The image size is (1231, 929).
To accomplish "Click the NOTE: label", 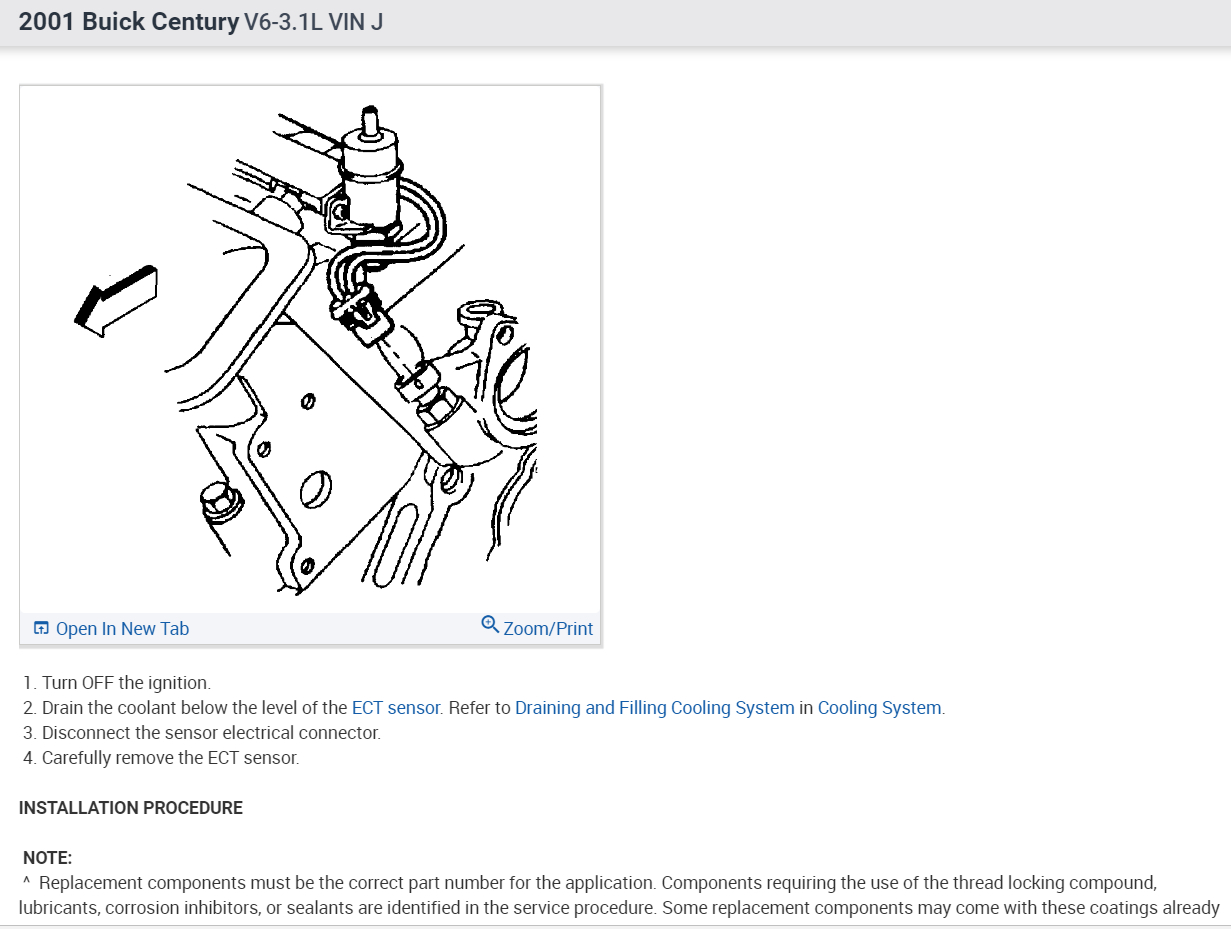I will tap(48, 858).
